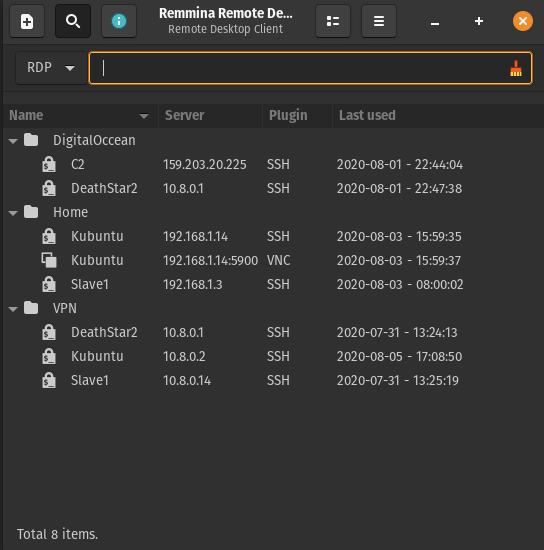Switch view mode with the list-view icon
Viewport: 544px width, 550px height.
333,21
